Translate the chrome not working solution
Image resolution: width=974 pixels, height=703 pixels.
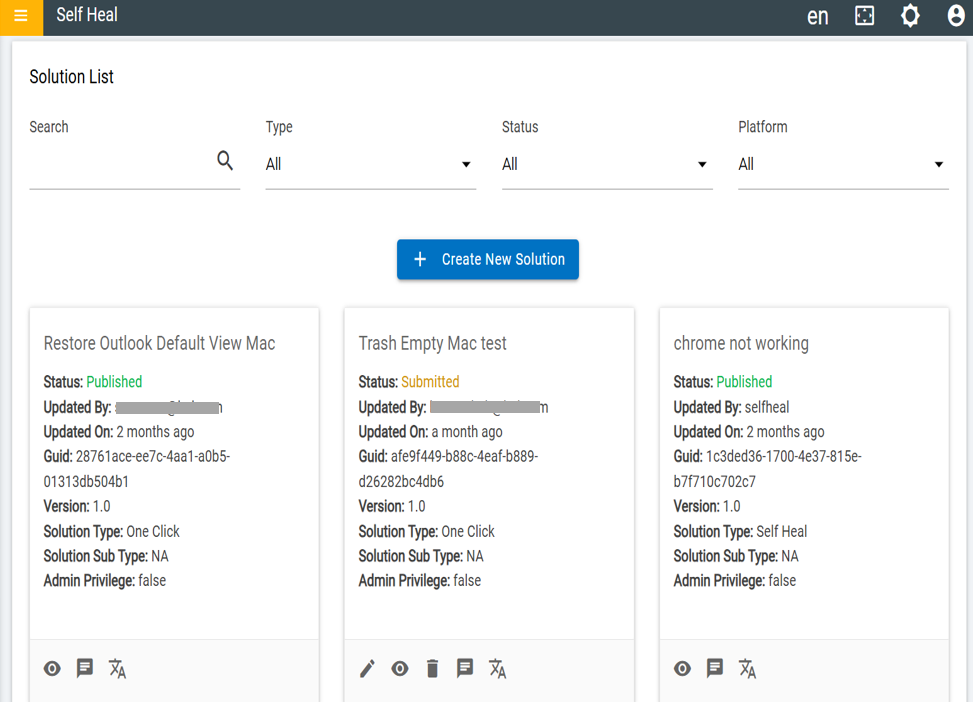[x=747, y=669]
